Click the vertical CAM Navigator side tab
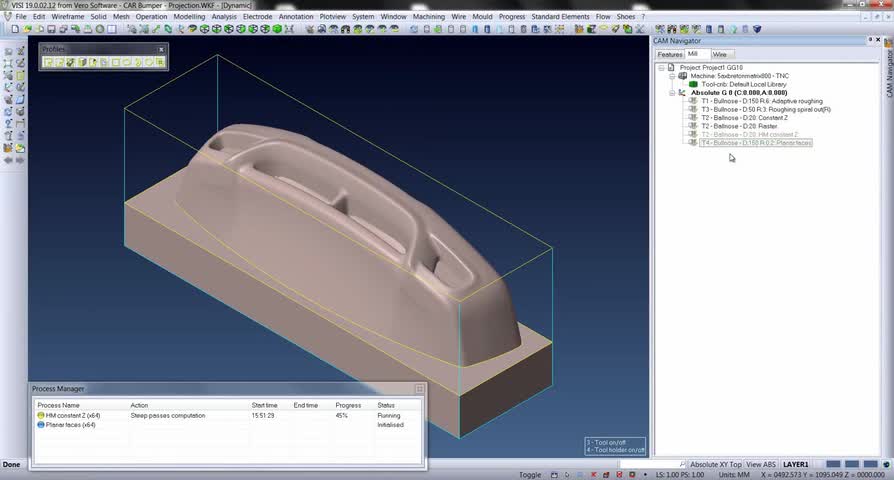 click(x=889, y=72)
